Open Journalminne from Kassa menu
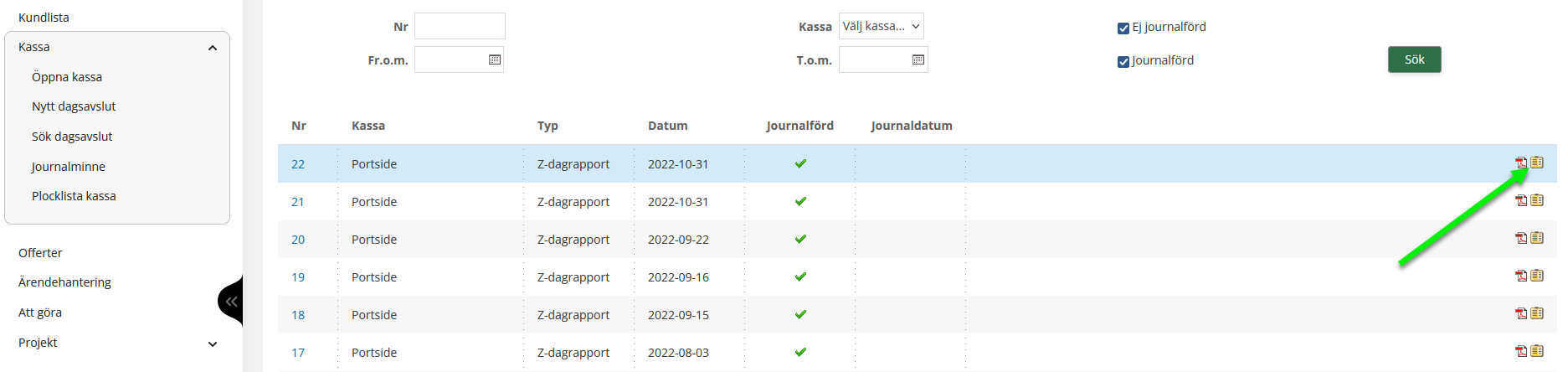1568x372 pixels. (x=69, y=167)
